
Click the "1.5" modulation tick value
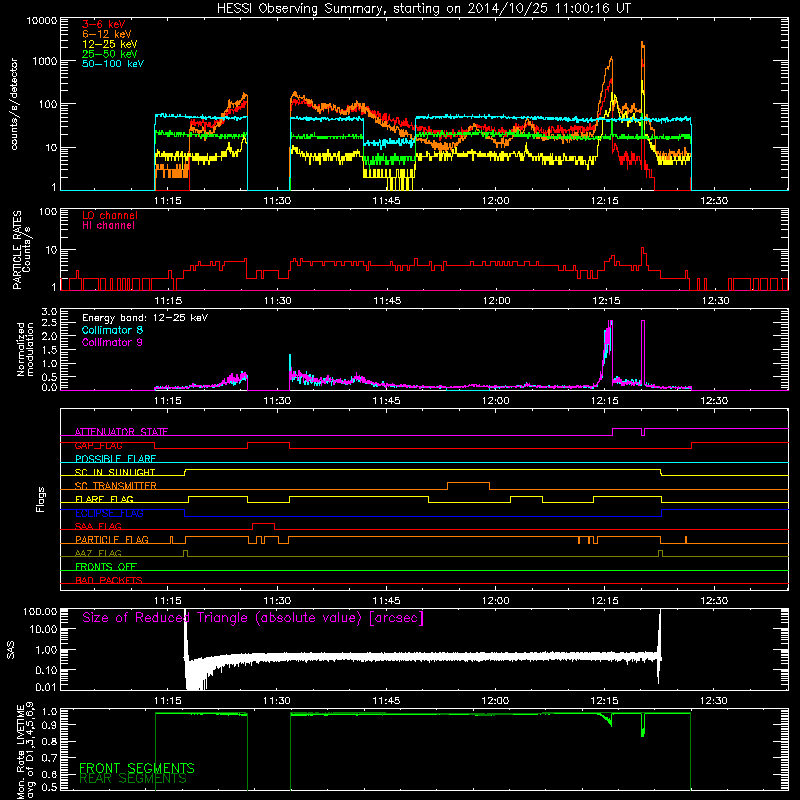(x=49, y=350)
